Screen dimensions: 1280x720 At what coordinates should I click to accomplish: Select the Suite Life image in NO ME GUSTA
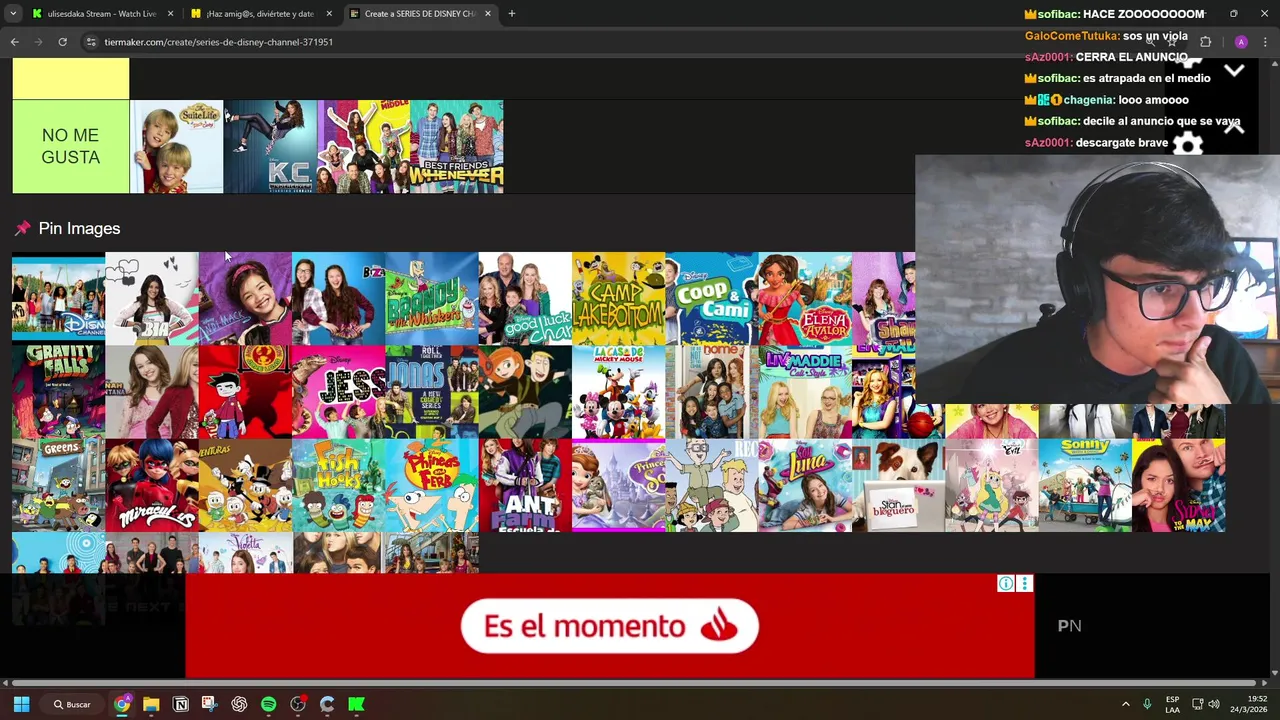[177, 146]
